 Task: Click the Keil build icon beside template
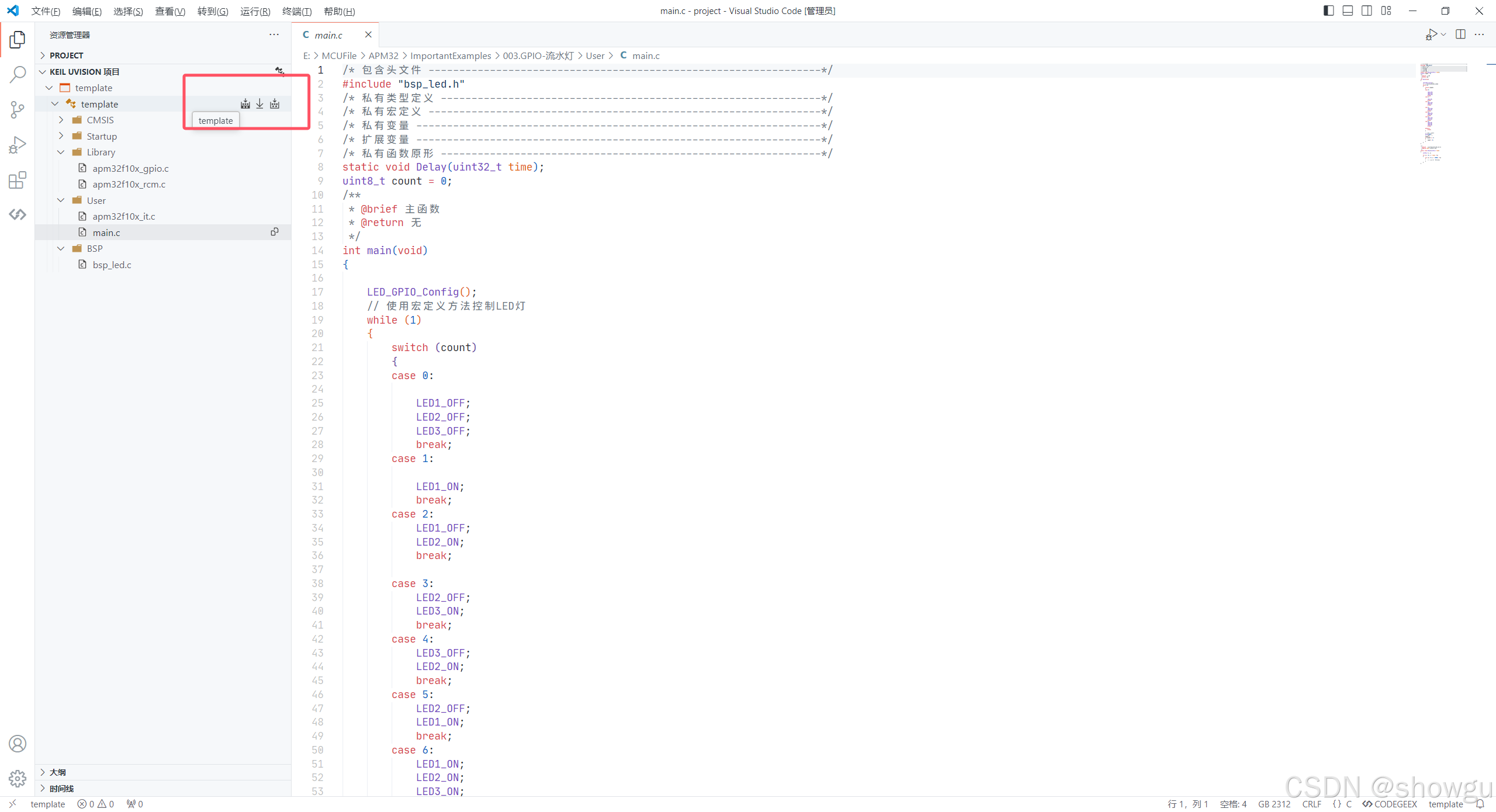[x=245, y=103]
